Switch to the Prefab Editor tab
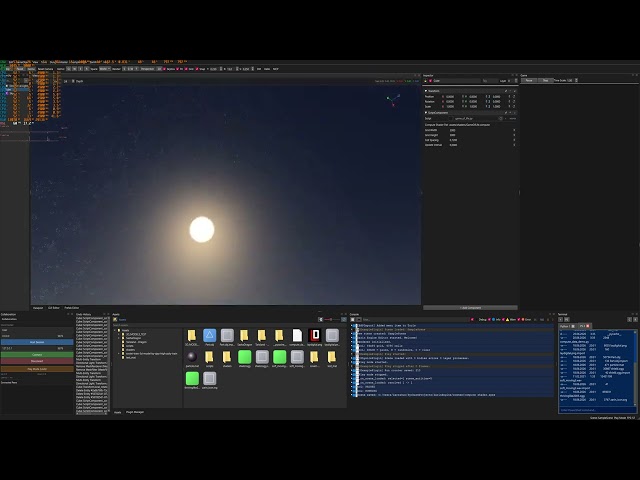 pos(72,308)
